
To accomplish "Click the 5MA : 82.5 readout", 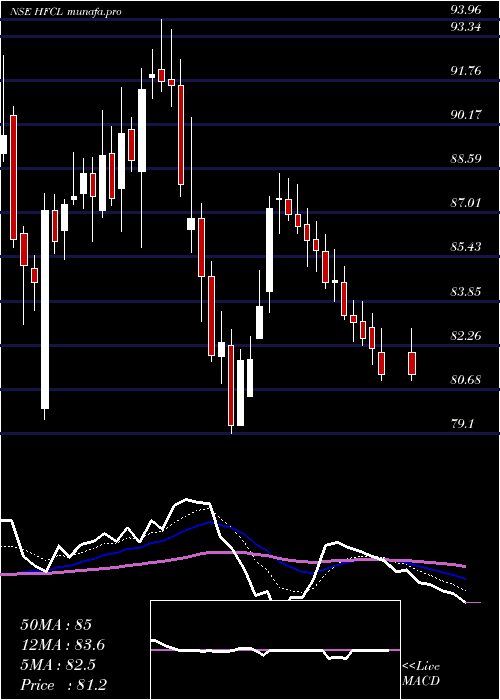I will pyautogui.click(x=58, y=665).
